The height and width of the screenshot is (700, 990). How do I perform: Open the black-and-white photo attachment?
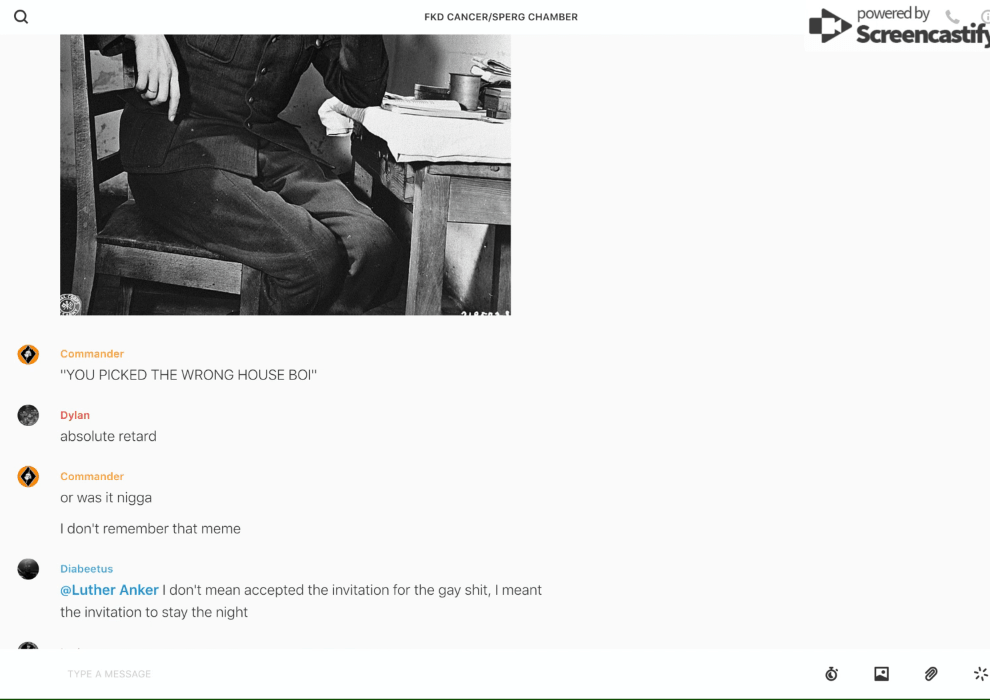(x=285, y=175)
